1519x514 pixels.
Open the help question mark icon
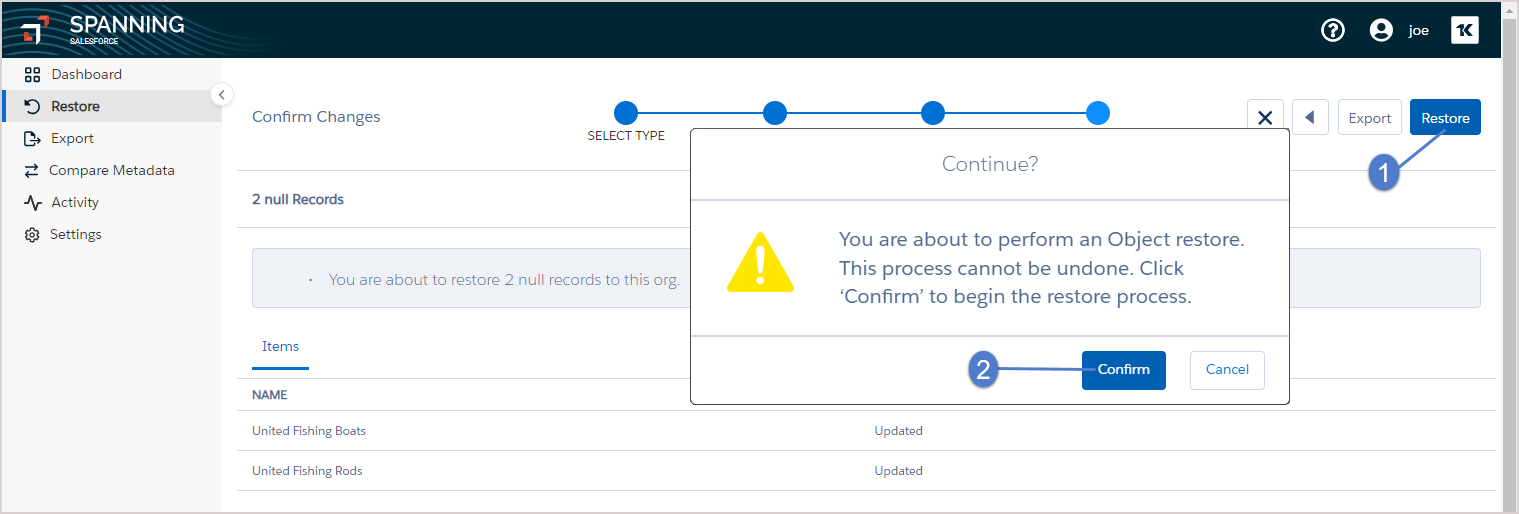[1333, 30]
